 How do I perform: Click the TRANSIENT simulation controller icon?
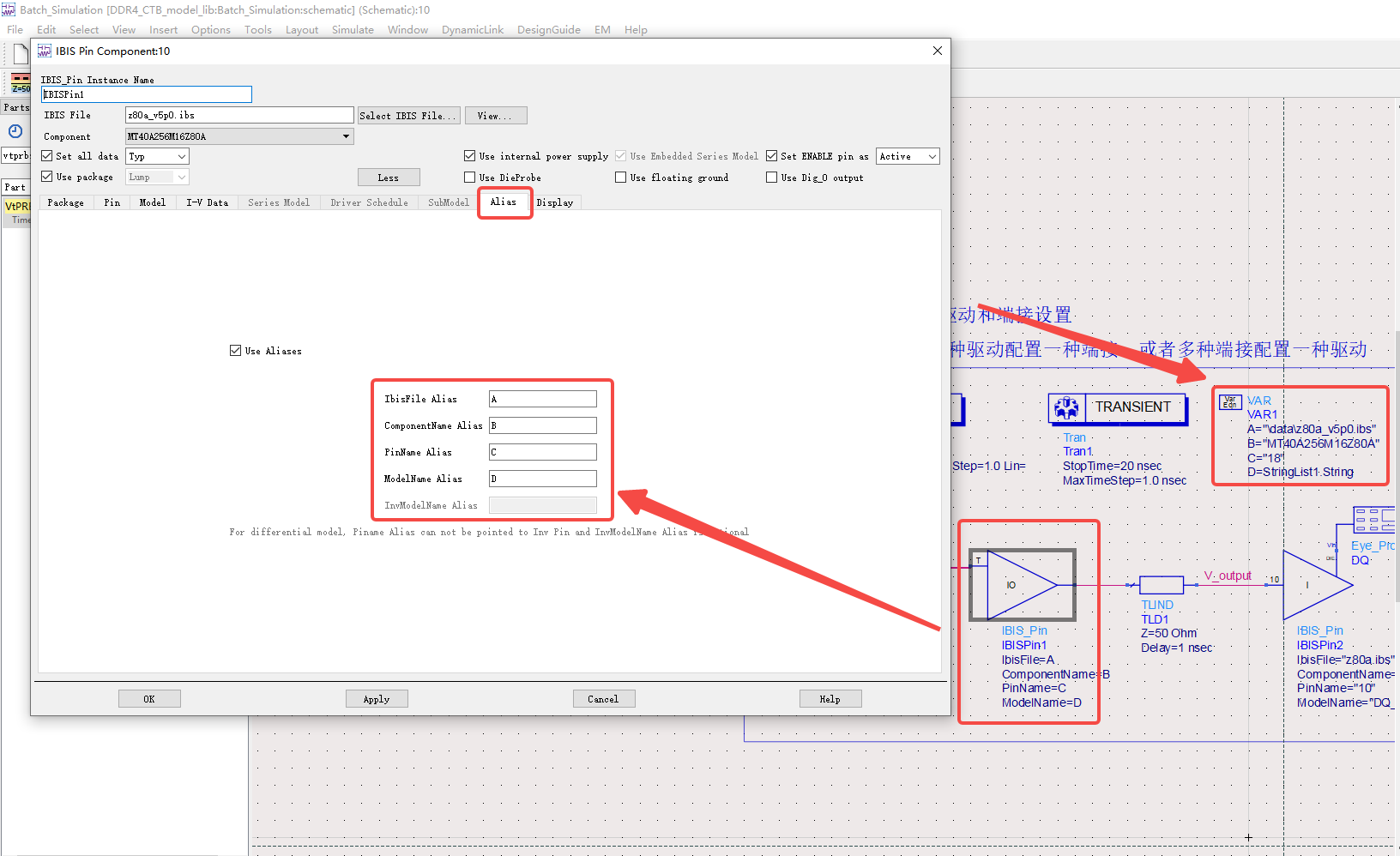click(1066, 407)
